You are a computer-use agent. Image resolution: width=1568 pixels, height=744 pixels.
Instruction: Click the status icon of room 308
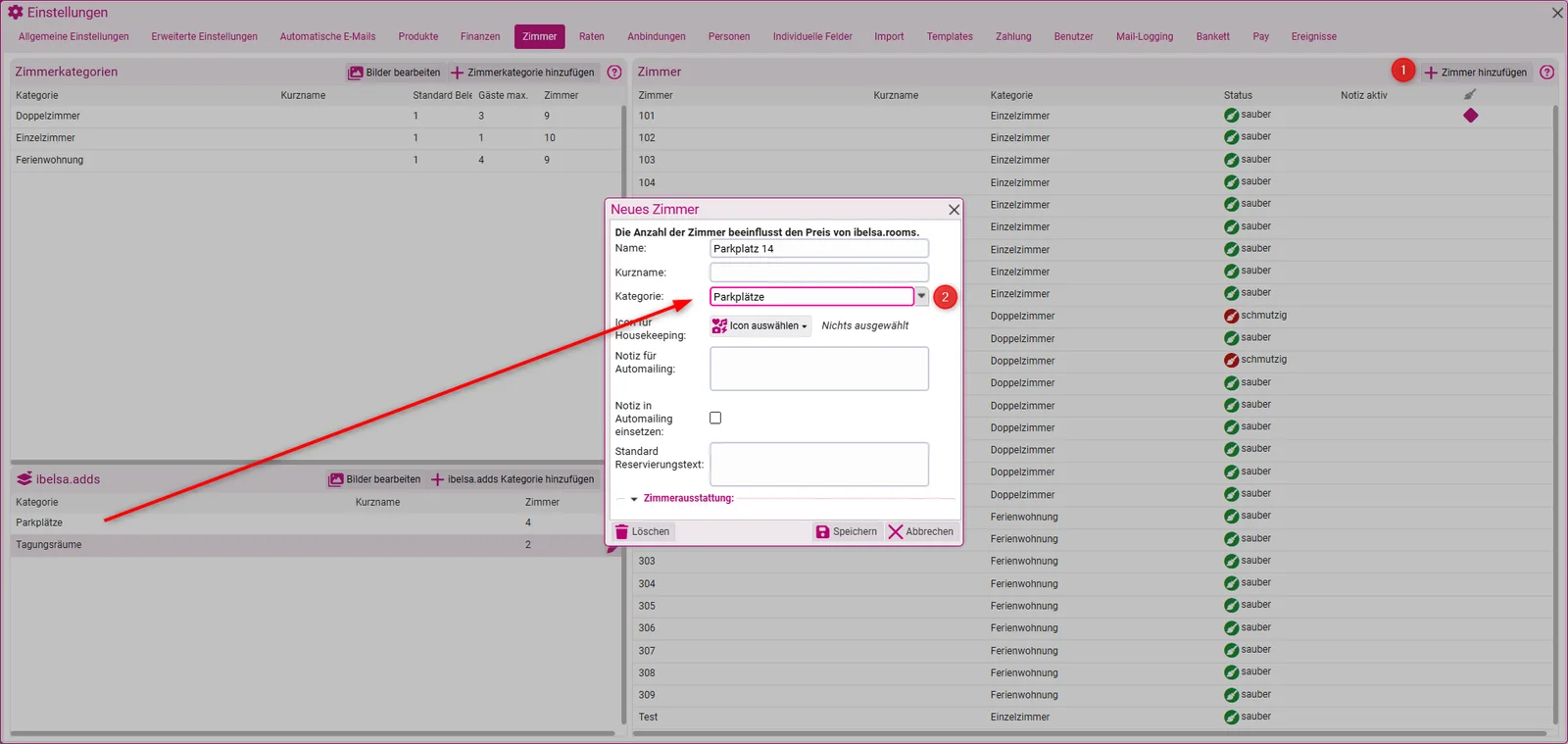click(1231, 672)
